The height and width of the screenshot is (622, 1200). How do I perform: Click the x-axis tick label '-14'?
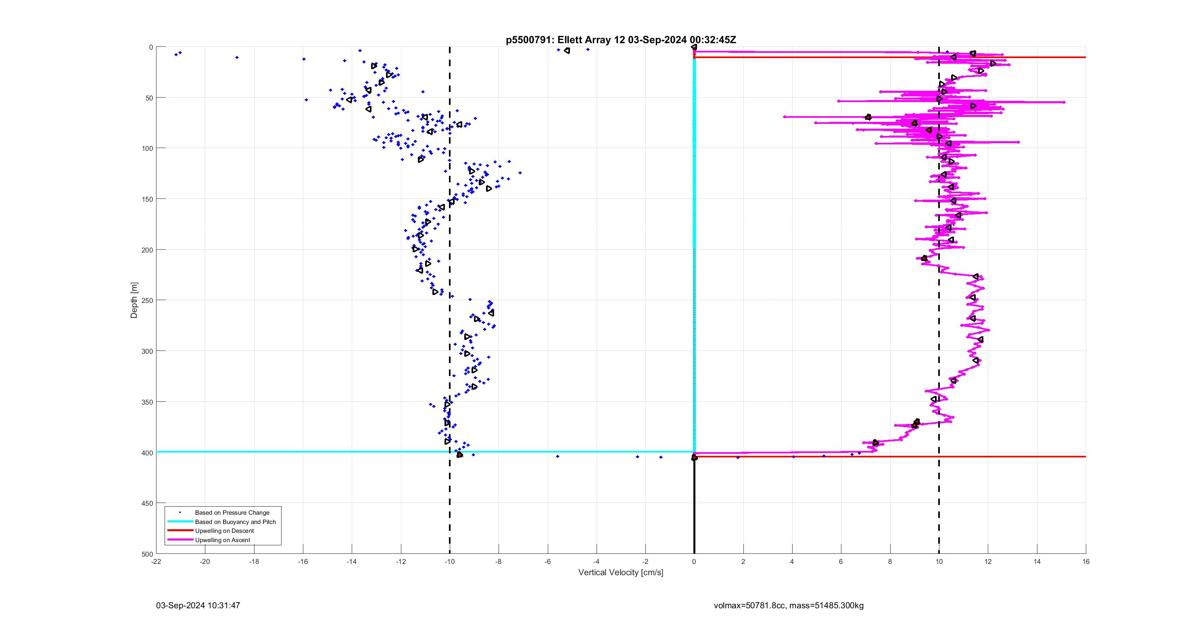pos(352,562)
